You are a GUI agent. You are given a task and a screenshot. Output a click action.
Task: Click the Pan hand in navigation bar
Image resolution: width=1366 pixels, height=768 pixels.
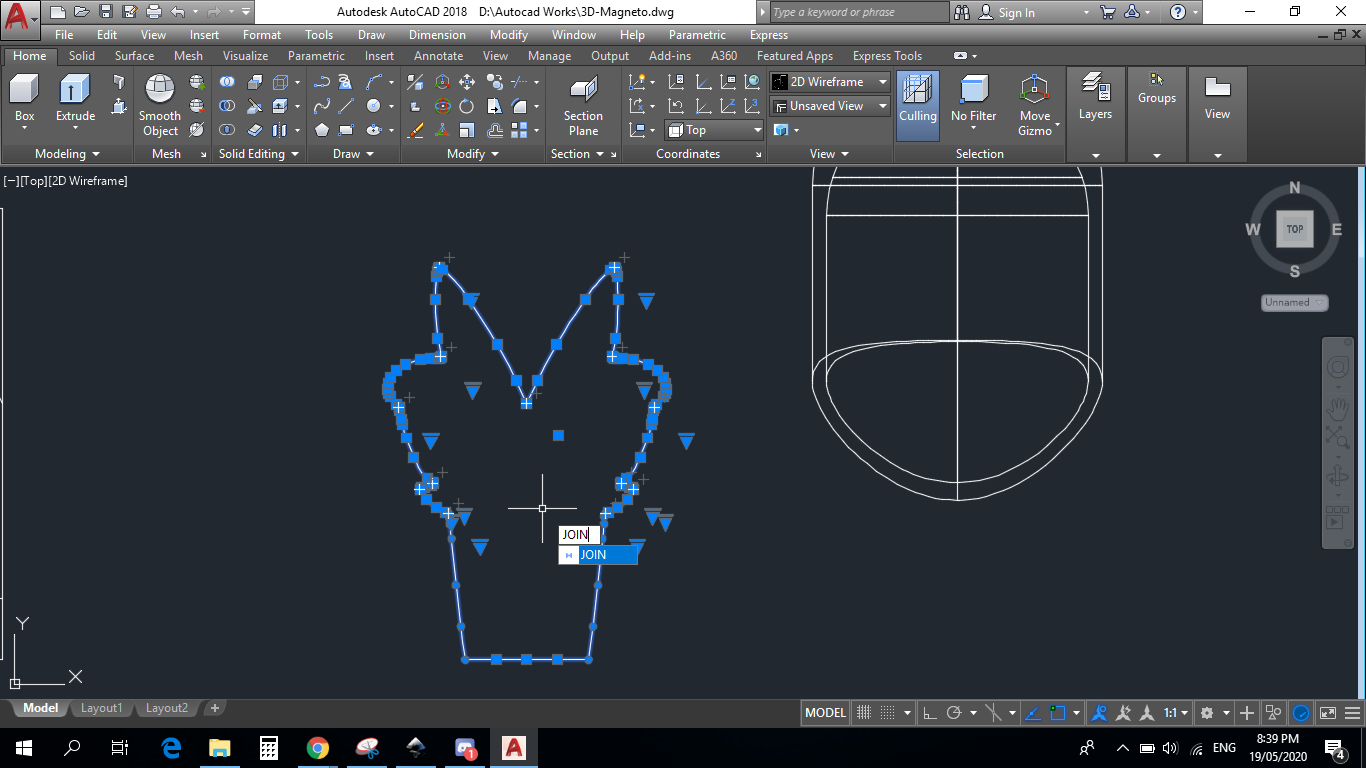(x=1338, y=409)
